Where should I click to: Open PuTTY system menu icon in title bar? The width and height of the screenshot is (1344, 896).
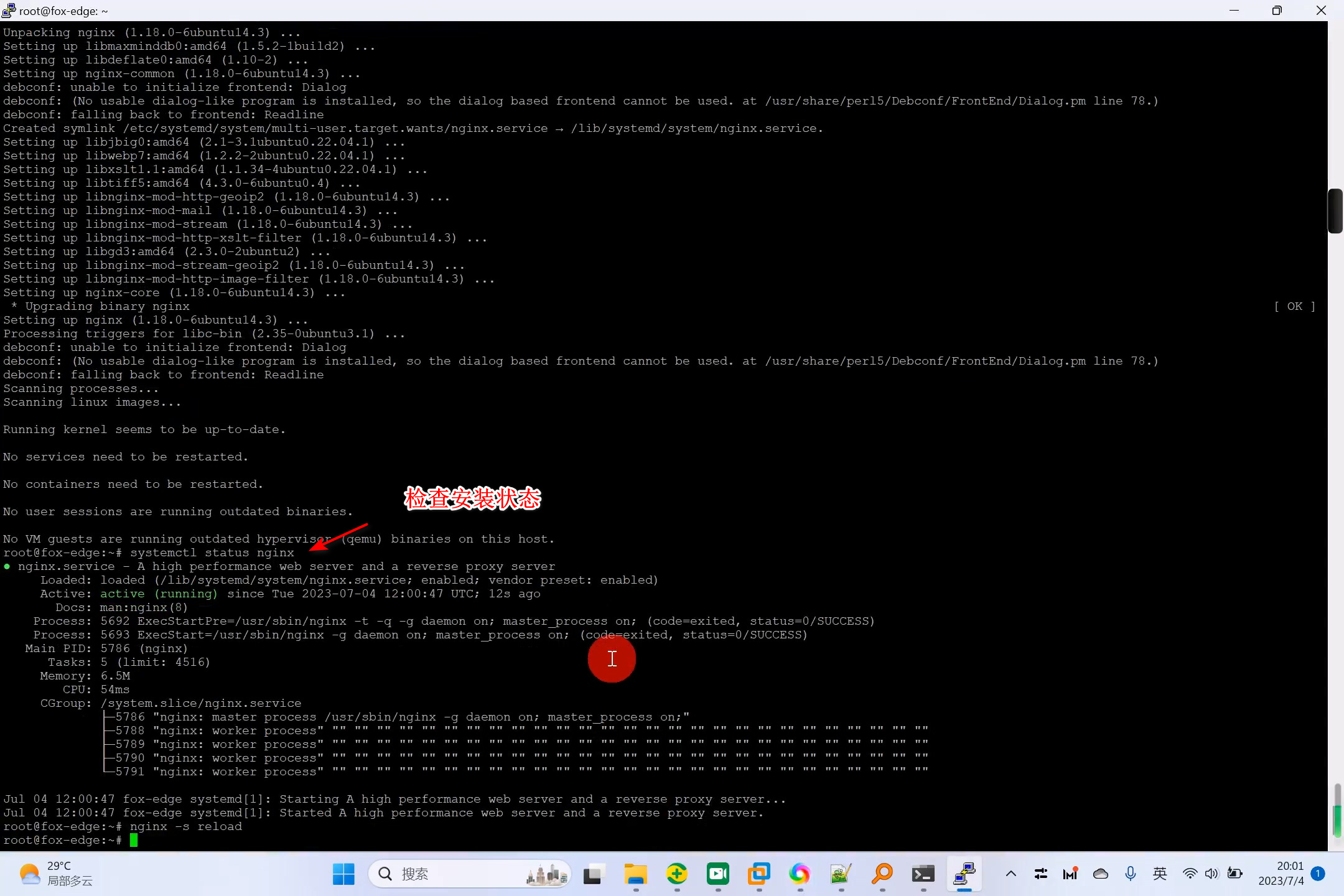(9, 11)
